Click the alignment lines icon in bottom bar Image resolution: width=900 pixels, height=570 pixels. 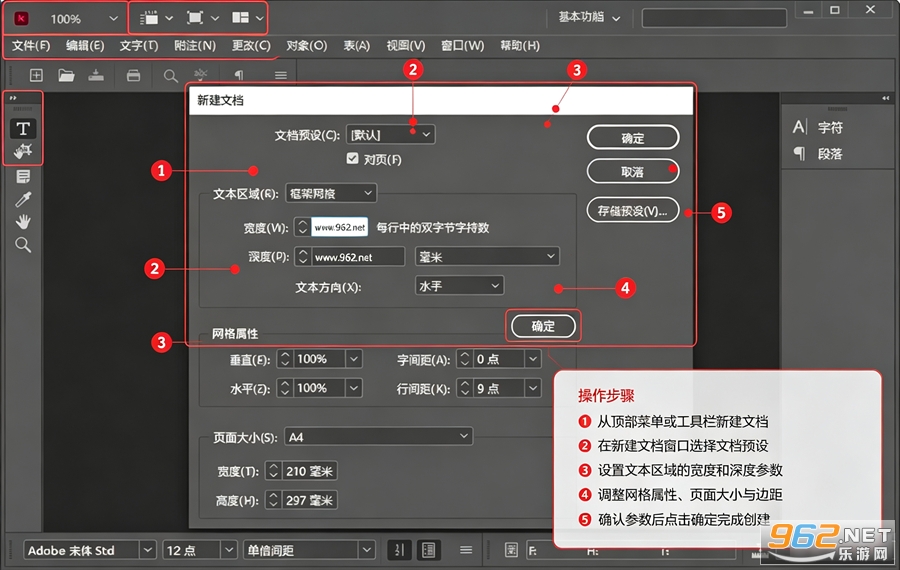pos(466,550)
